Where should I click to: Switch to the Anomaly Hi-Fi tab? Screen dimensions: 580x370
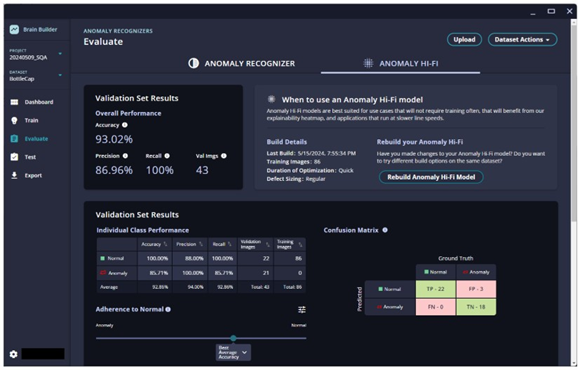point(401,64)
